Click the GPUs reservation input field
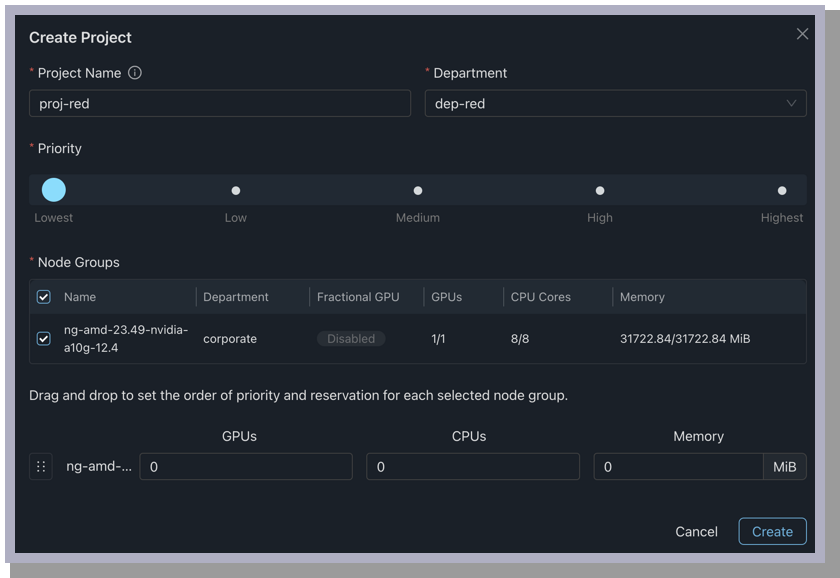This screenshot has height=578, width=840. [x=246, y=467]
